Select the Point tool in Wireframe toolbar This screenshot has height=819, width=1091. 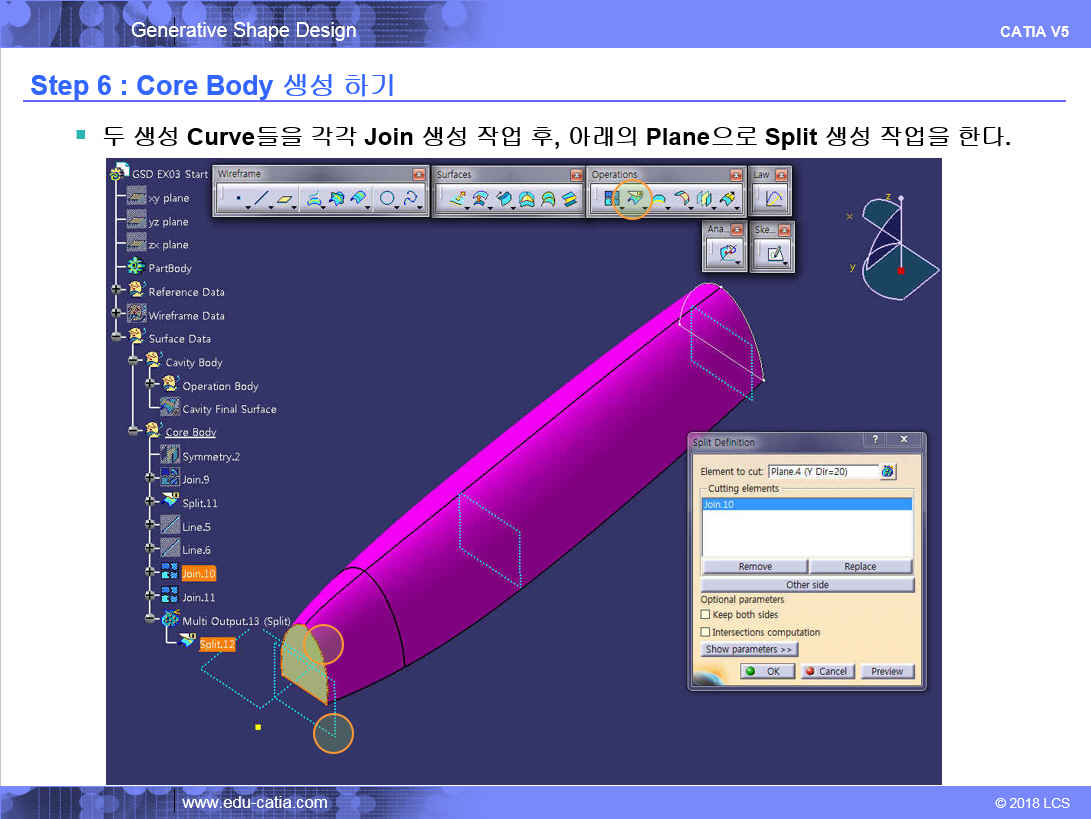pos(237,199)
